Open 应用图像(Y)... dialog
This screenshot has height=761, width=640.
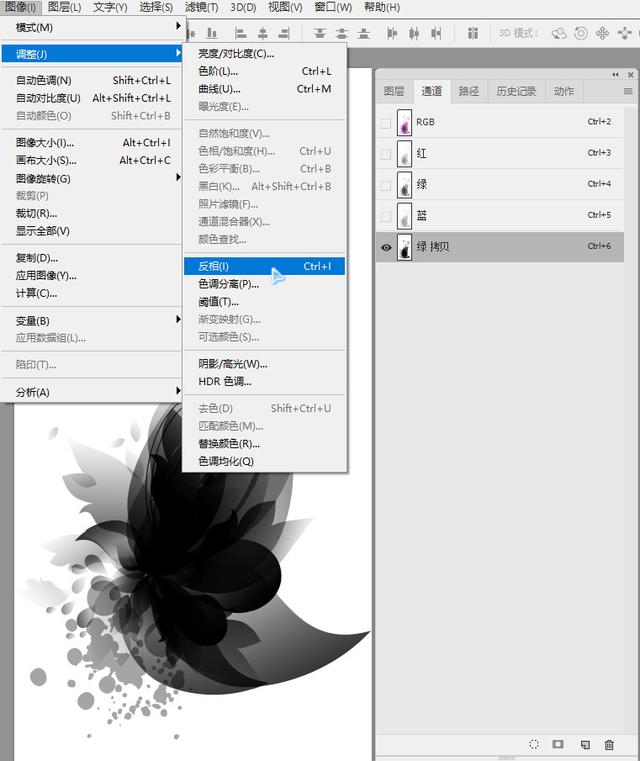91,276
